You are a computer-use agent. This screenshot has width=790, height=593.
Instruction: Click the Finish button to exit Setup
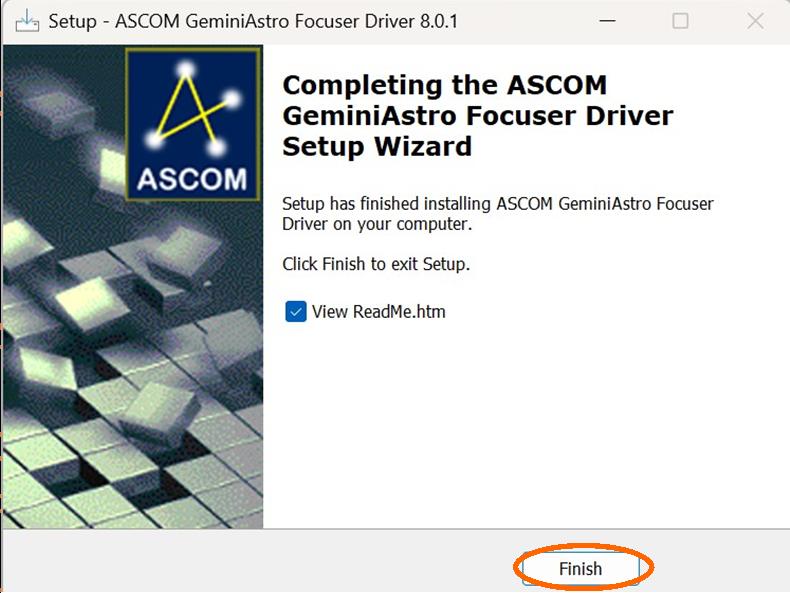tap(580, 568)
